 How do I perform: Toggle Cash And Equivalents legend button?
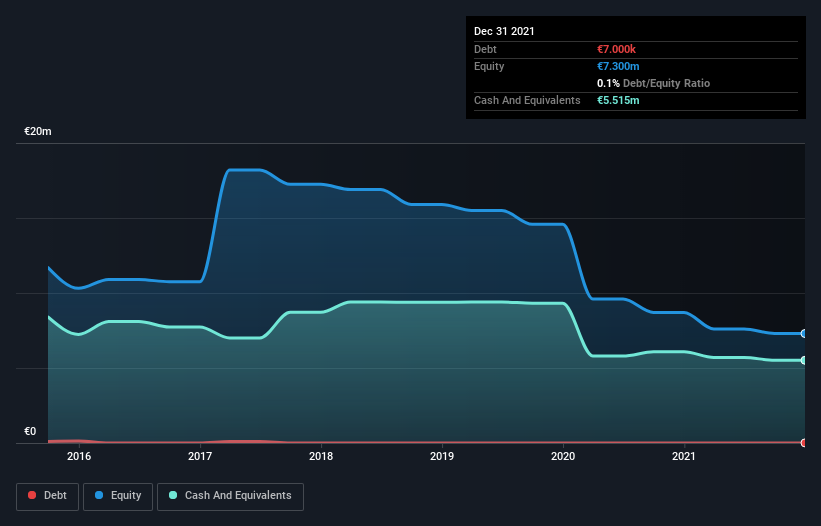click(x=230, y=496)
